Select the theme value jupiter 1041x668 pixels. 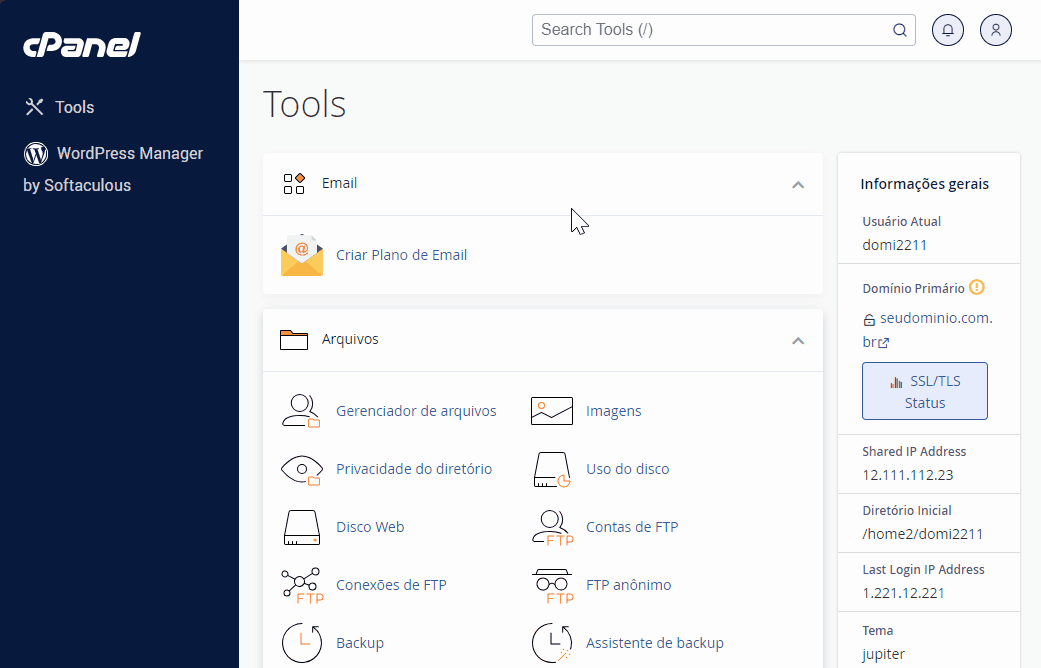(884, 654)
